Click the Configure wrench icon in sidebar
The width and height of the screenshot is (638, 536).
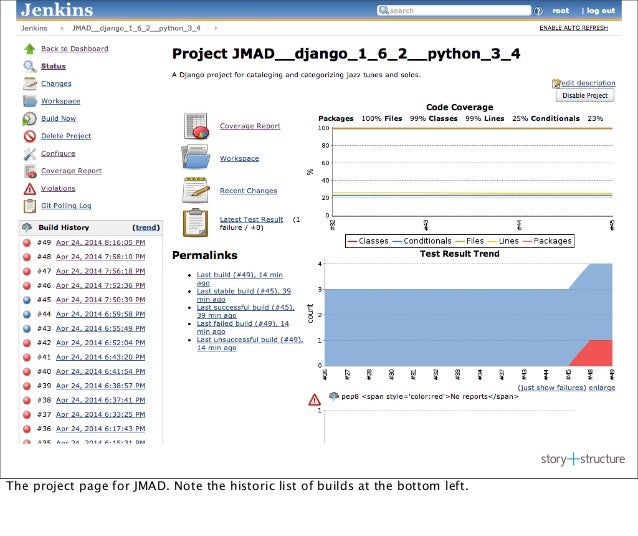click(30, 154)
